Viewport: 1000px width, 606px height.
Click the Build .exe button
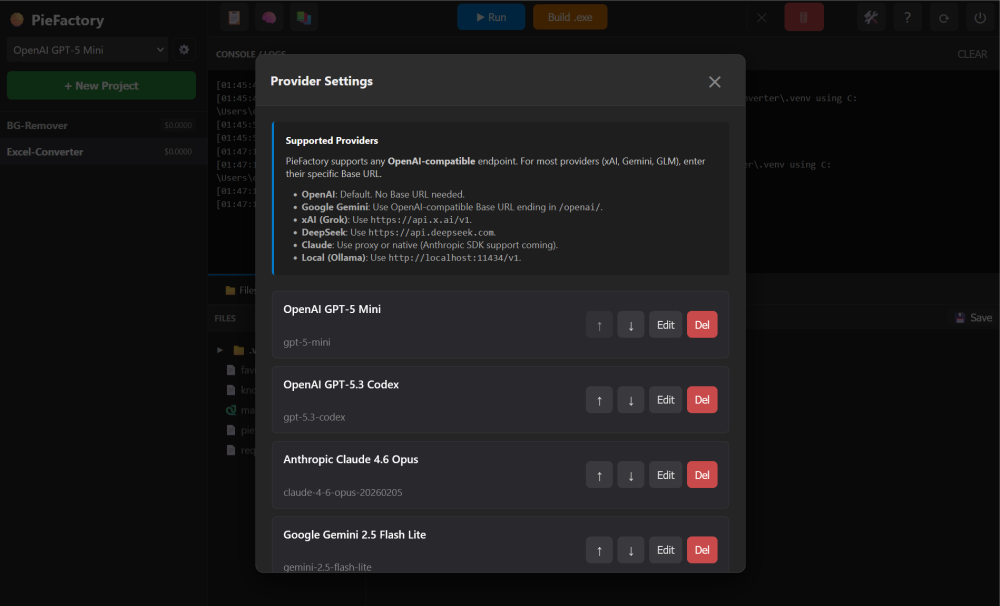coord(570,17)
